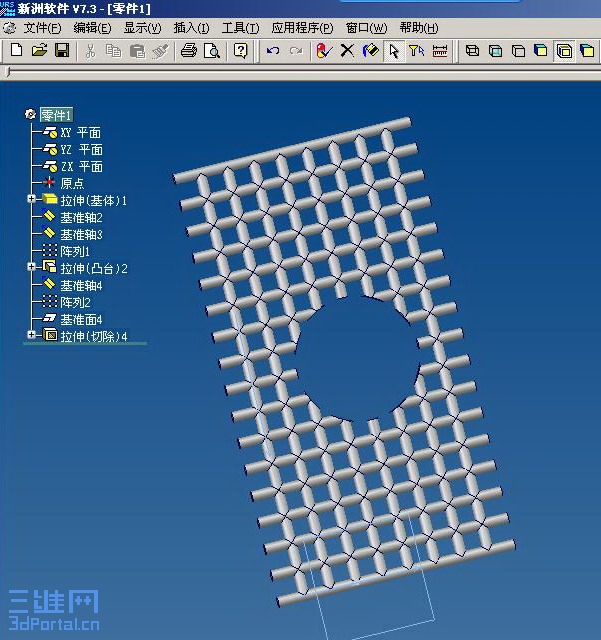
Task: Click the rebuild checkmark icon
Action: pyautogui.click(x=324, y=51)
